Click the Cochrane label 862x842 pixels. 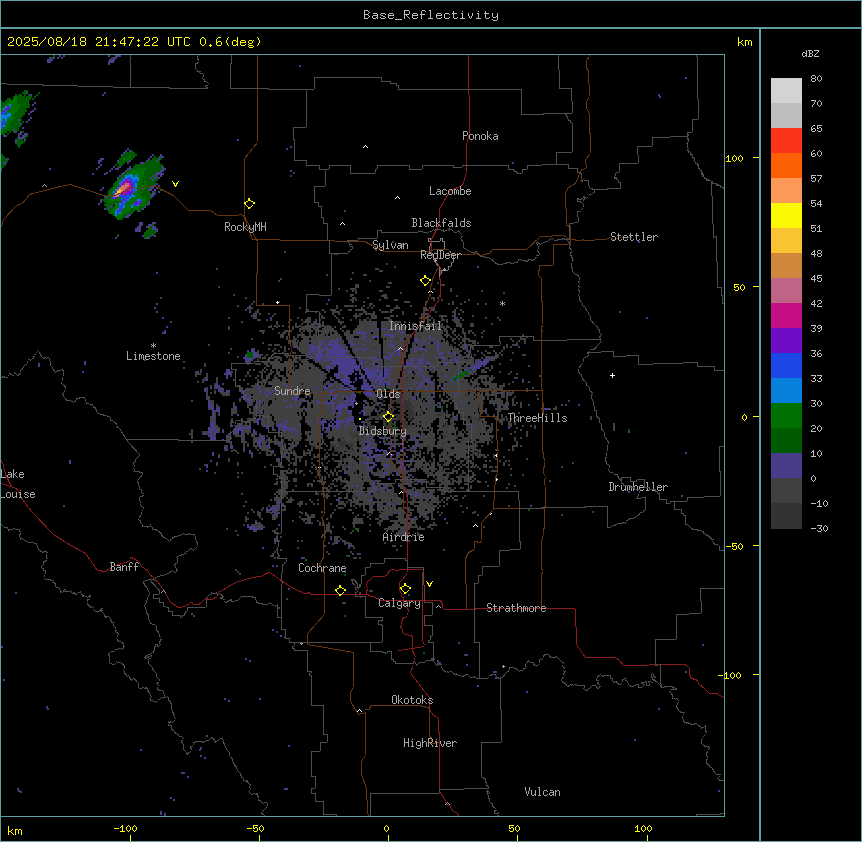coord(322,568)
